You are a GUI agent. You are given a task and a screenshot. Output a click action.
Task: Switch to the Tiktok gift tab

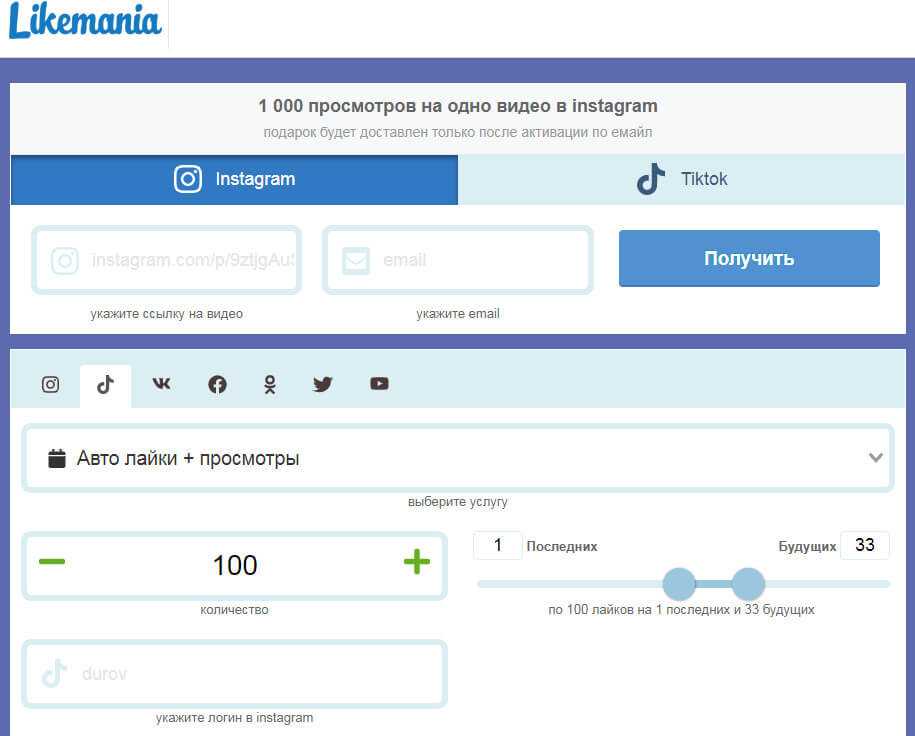pos(682,180)
